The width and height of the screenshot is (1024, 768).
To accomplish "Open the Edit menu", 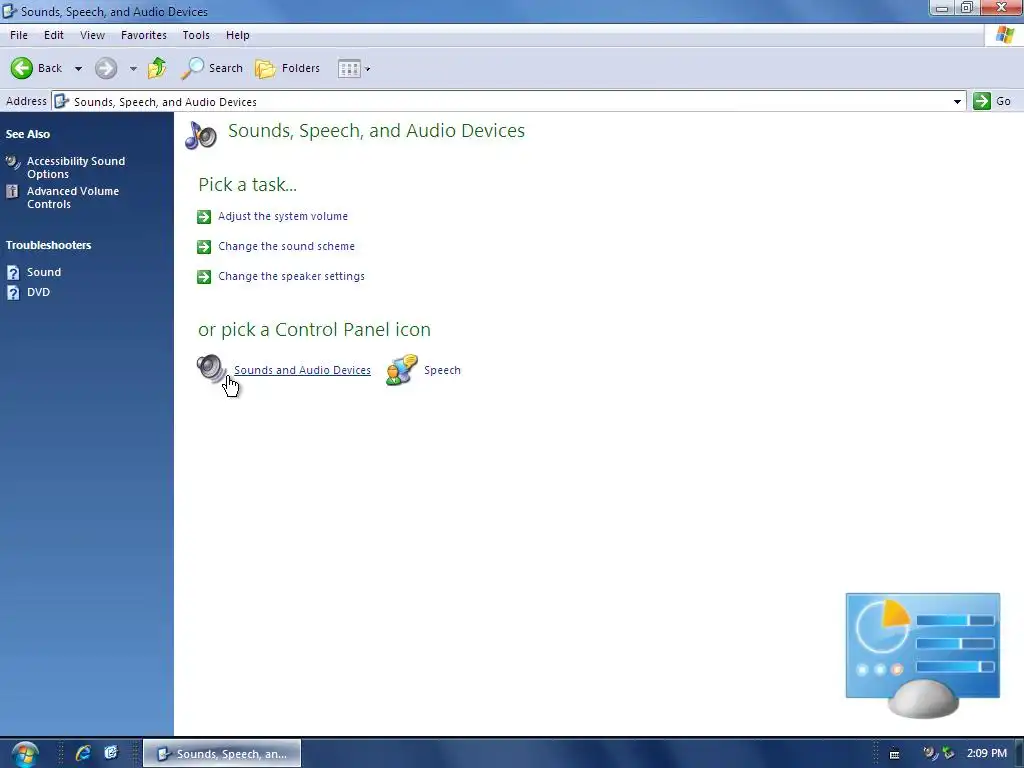I will tap(54, 35).
